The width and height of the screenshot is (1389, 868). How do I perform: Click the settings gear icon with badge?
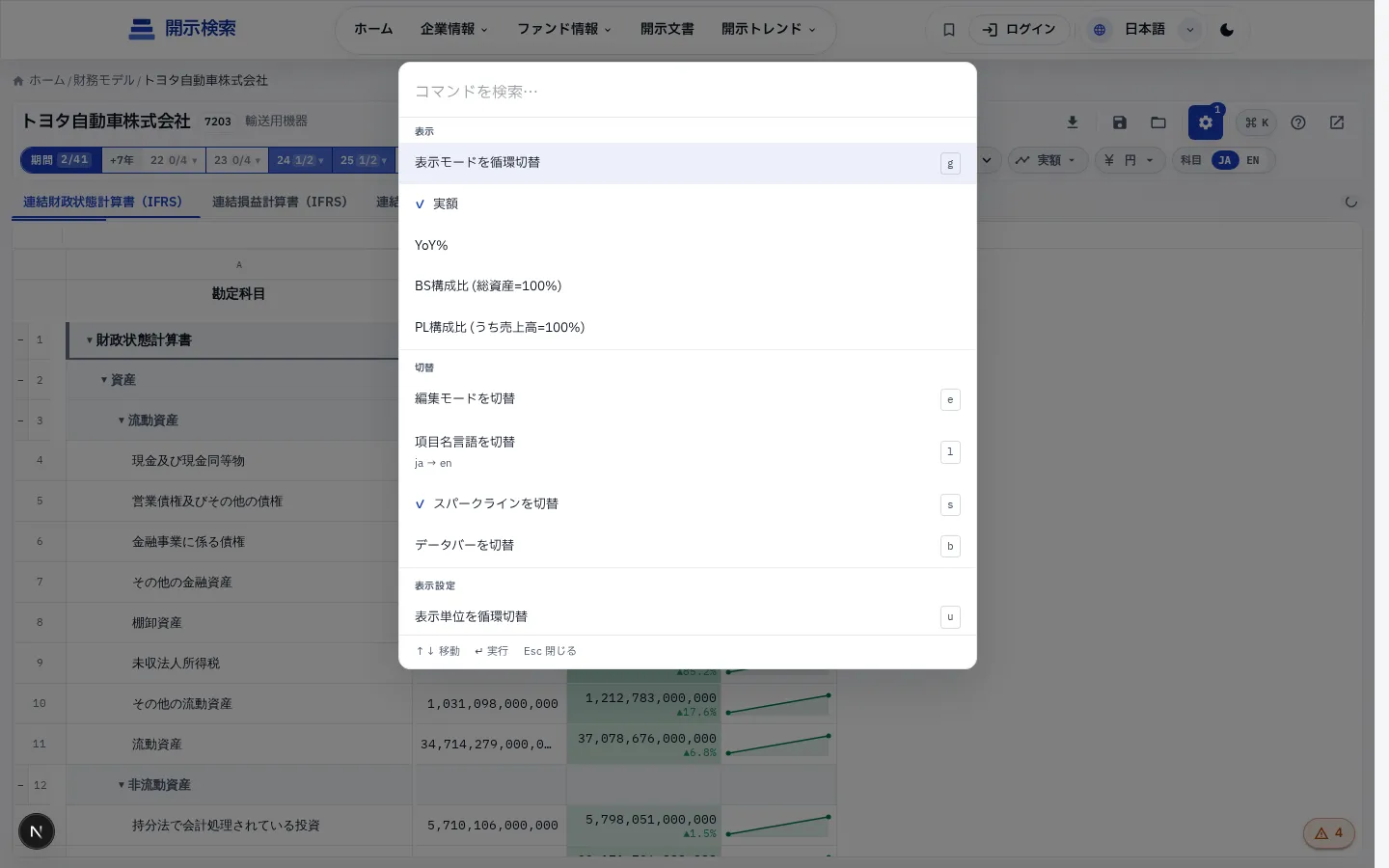click(x=1206, y=122)
